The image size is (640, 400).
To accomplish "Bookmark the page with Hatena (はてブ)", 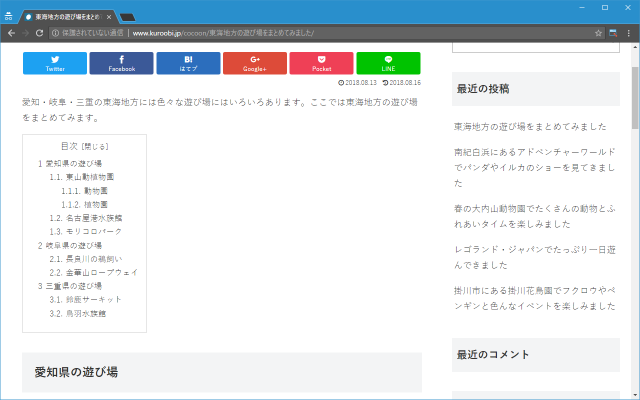I will (188, 64).
